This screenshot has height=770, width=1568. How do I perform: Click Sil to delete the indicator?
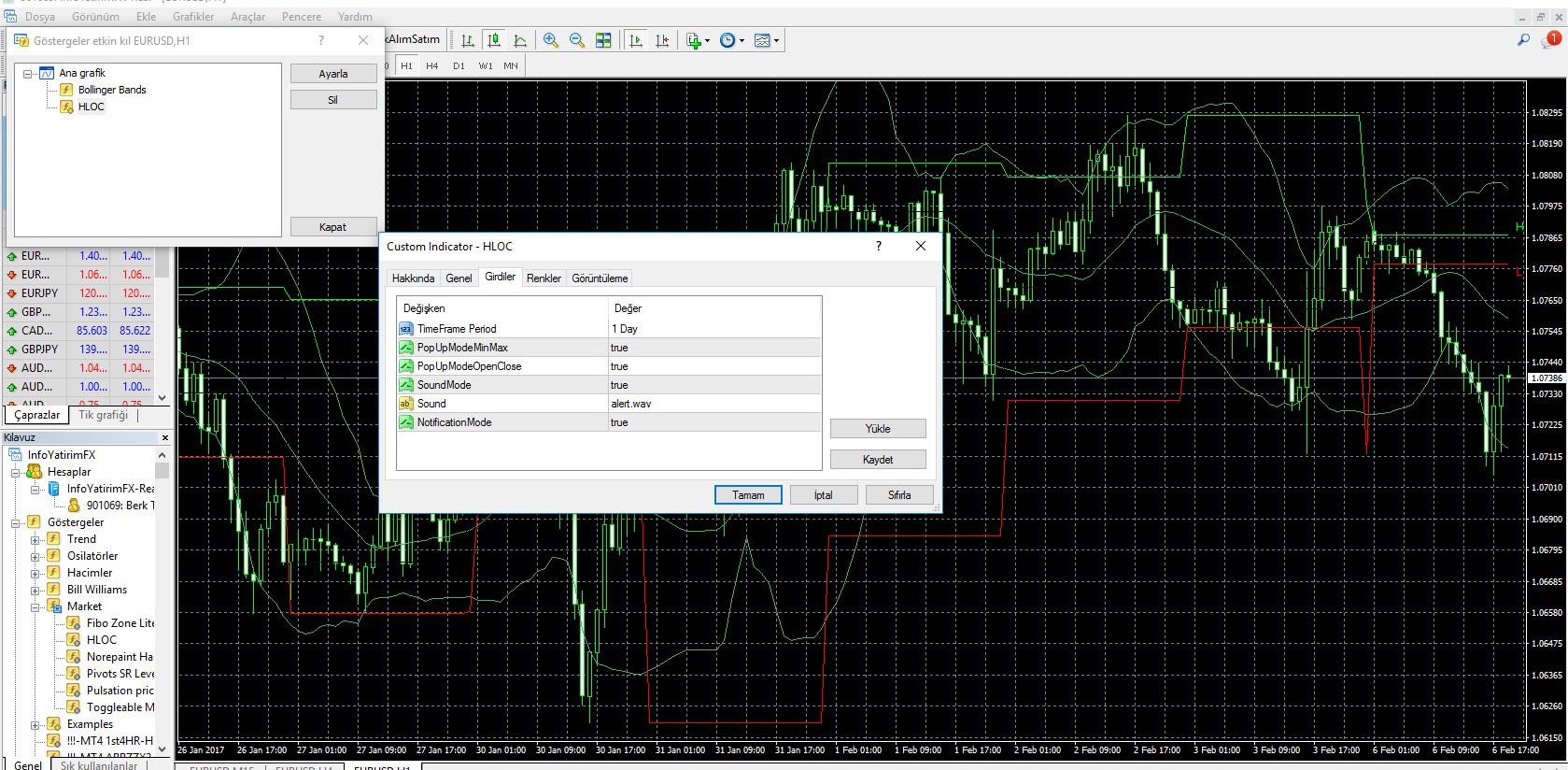(x=333, y=100)
